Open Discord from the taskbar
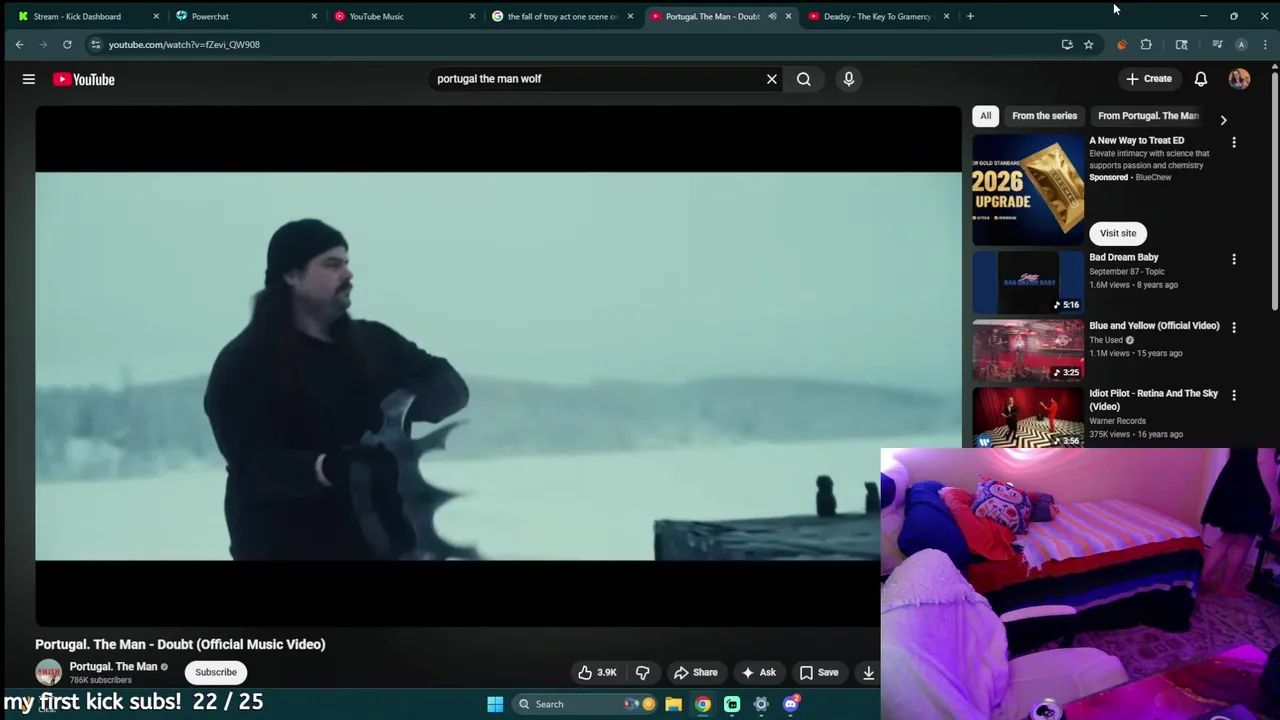 791,704
